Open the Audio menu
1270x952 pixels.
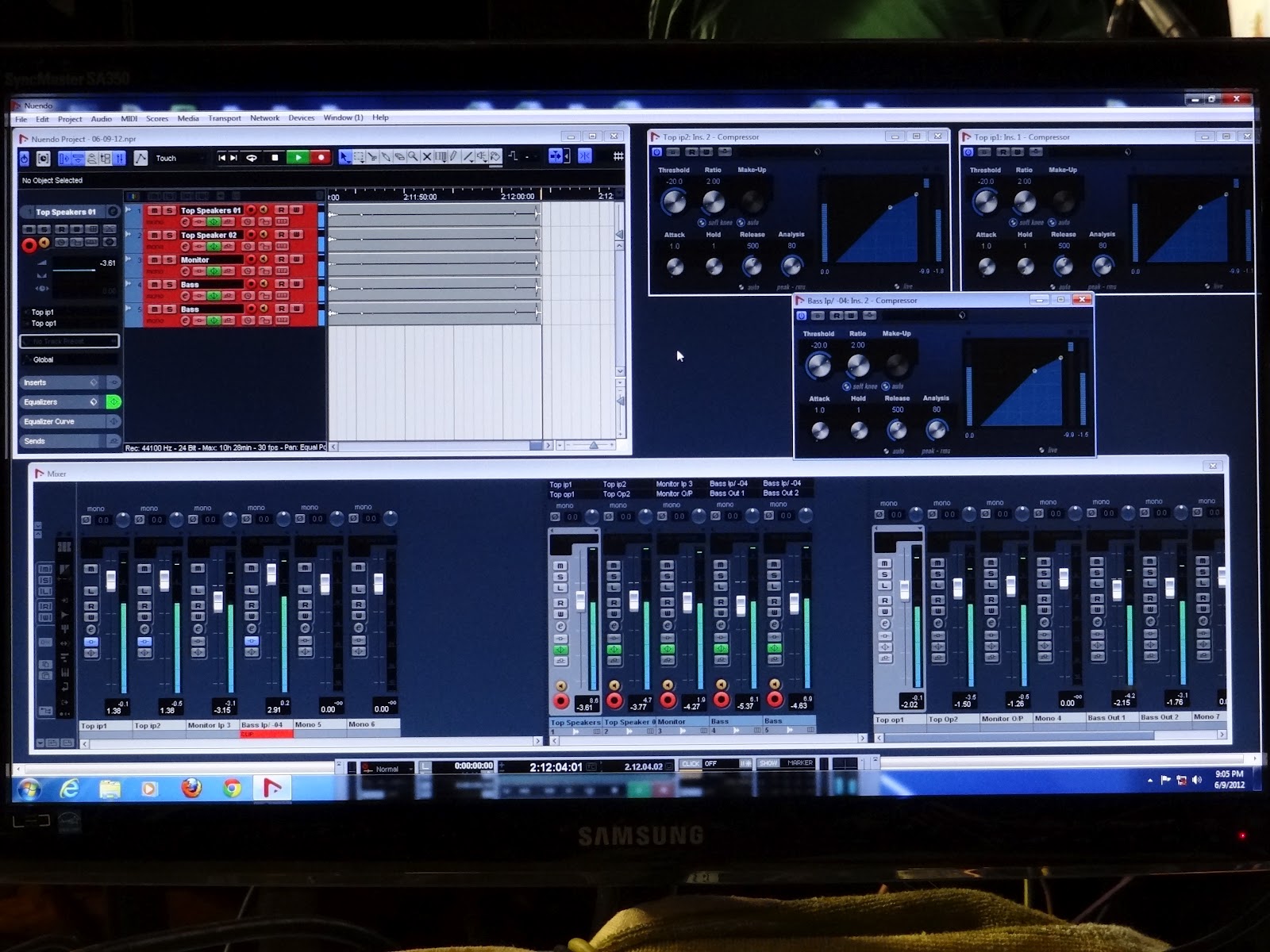tap(102, 119)
